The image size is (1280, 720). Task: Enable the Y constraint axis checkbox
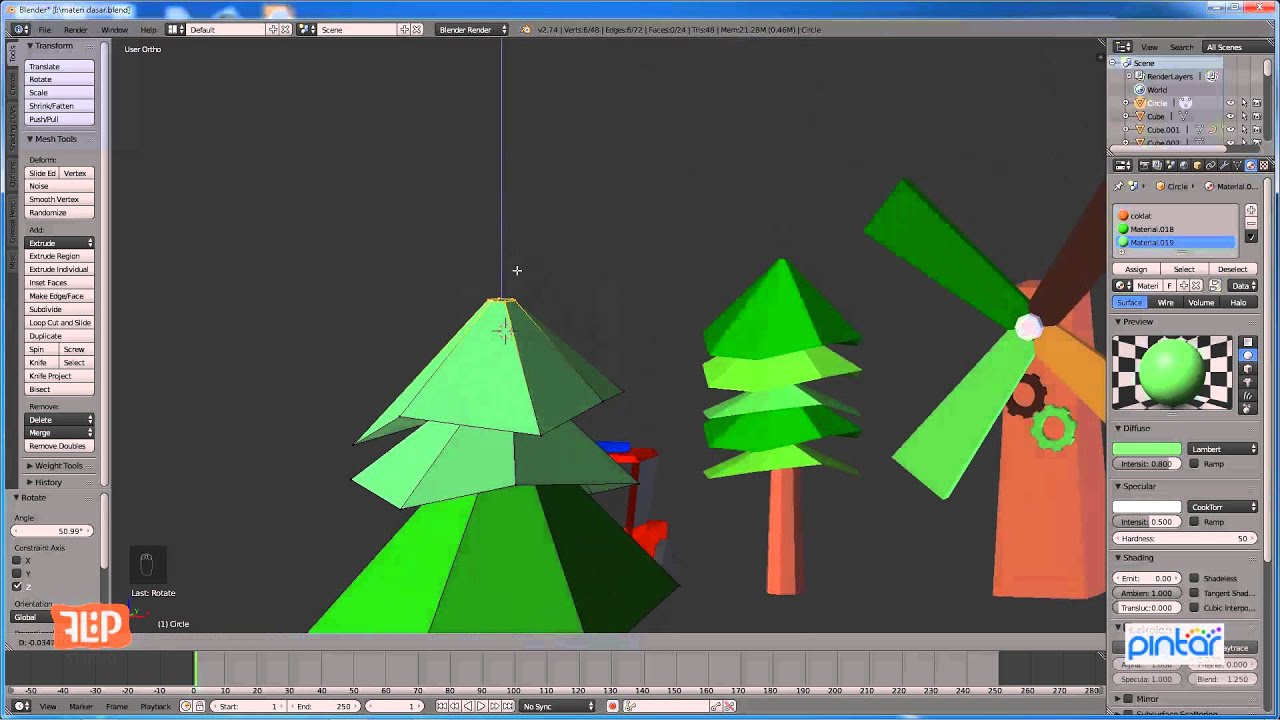click(17, 573)
